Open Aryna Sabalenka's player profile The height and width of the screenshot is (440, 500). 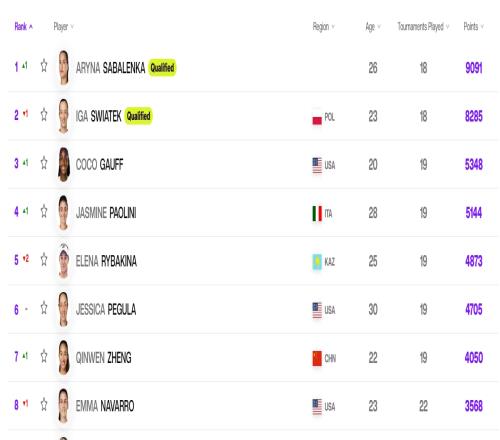point(110,68)
